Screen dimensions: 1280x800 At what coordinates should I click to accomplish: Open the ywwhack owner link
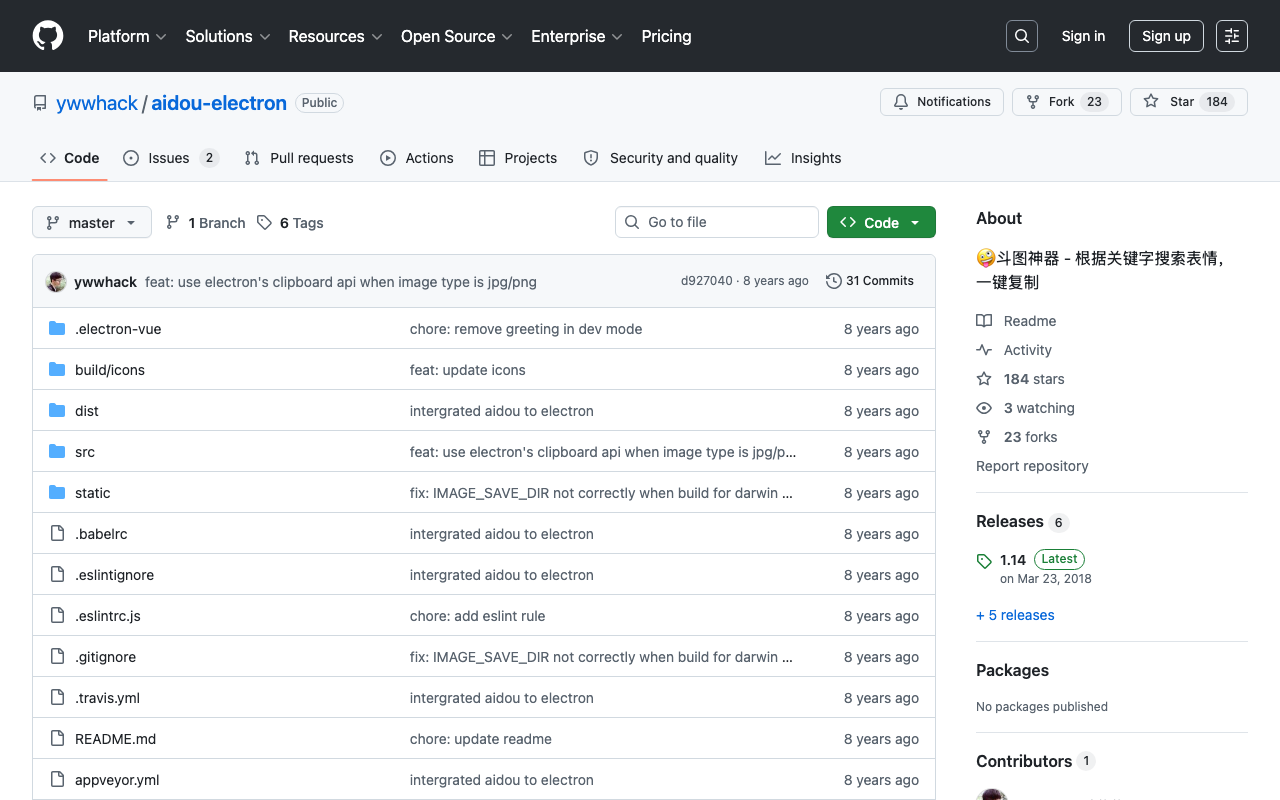(x=97, y=103)
